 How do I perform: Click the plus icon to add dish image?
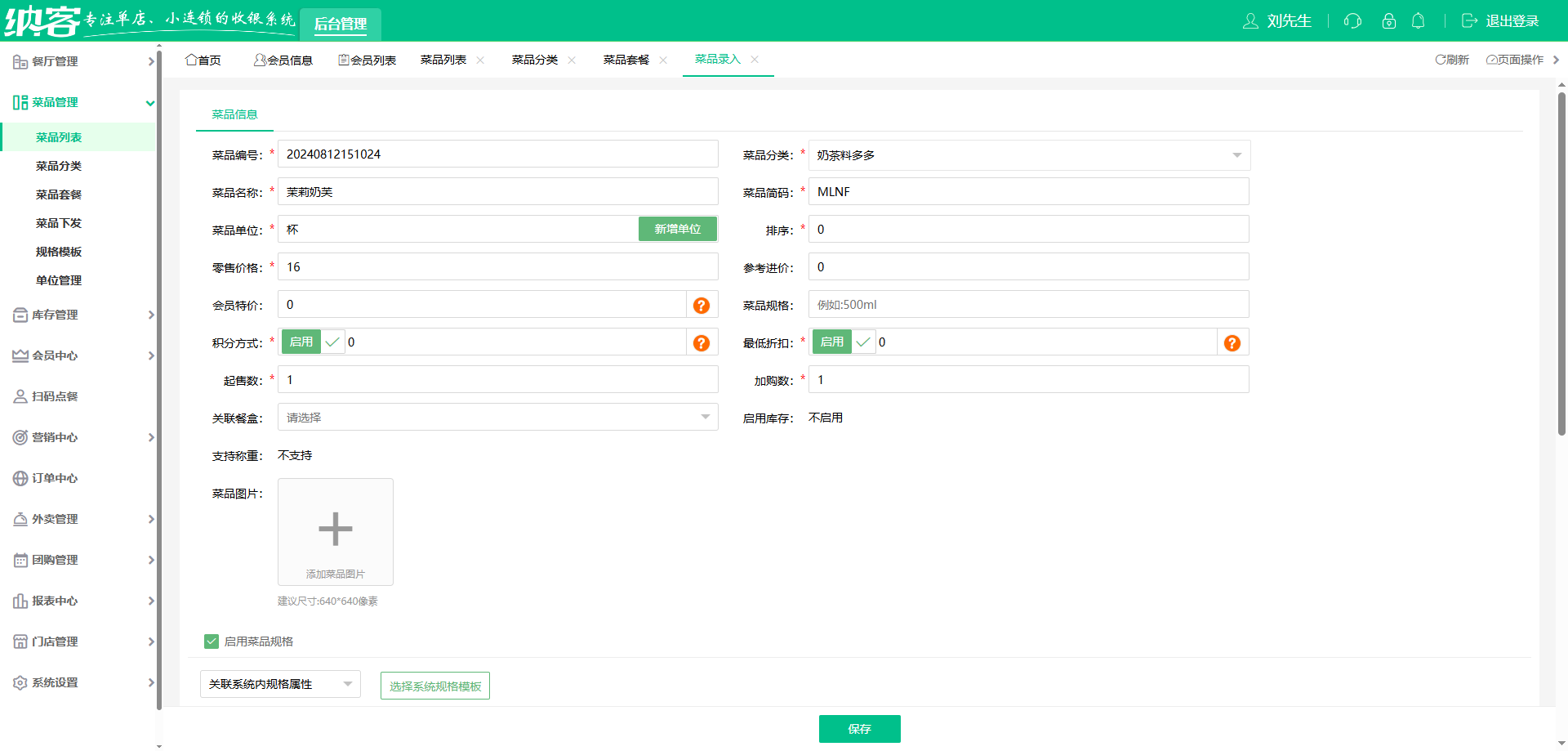coord(335,530)
